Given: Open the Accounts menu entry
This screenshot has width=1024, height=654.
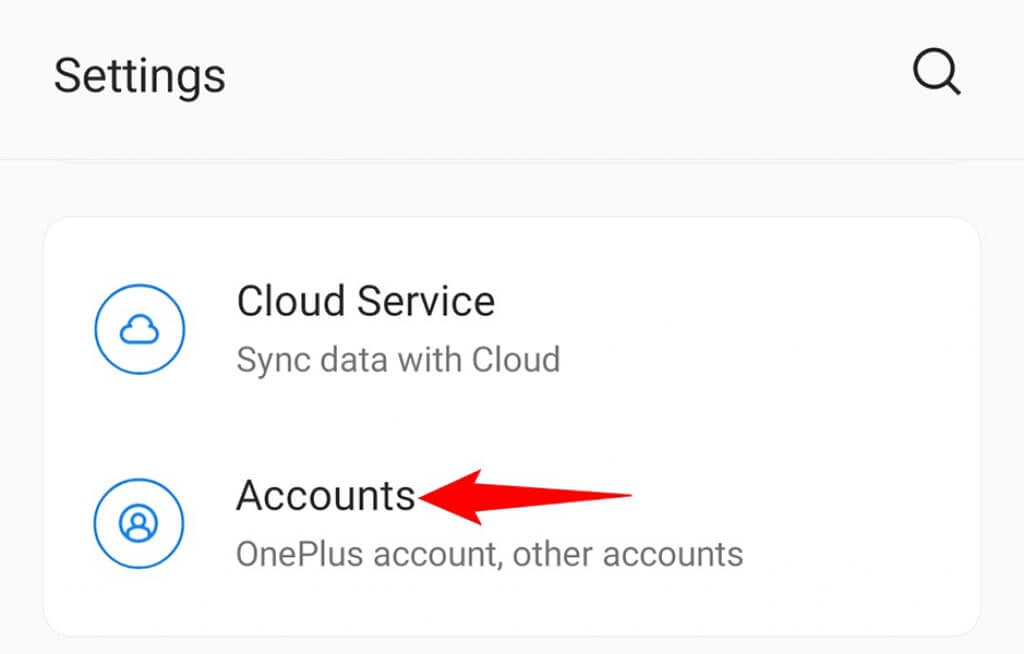Looking at the screenshot, I should pos(325,496).
